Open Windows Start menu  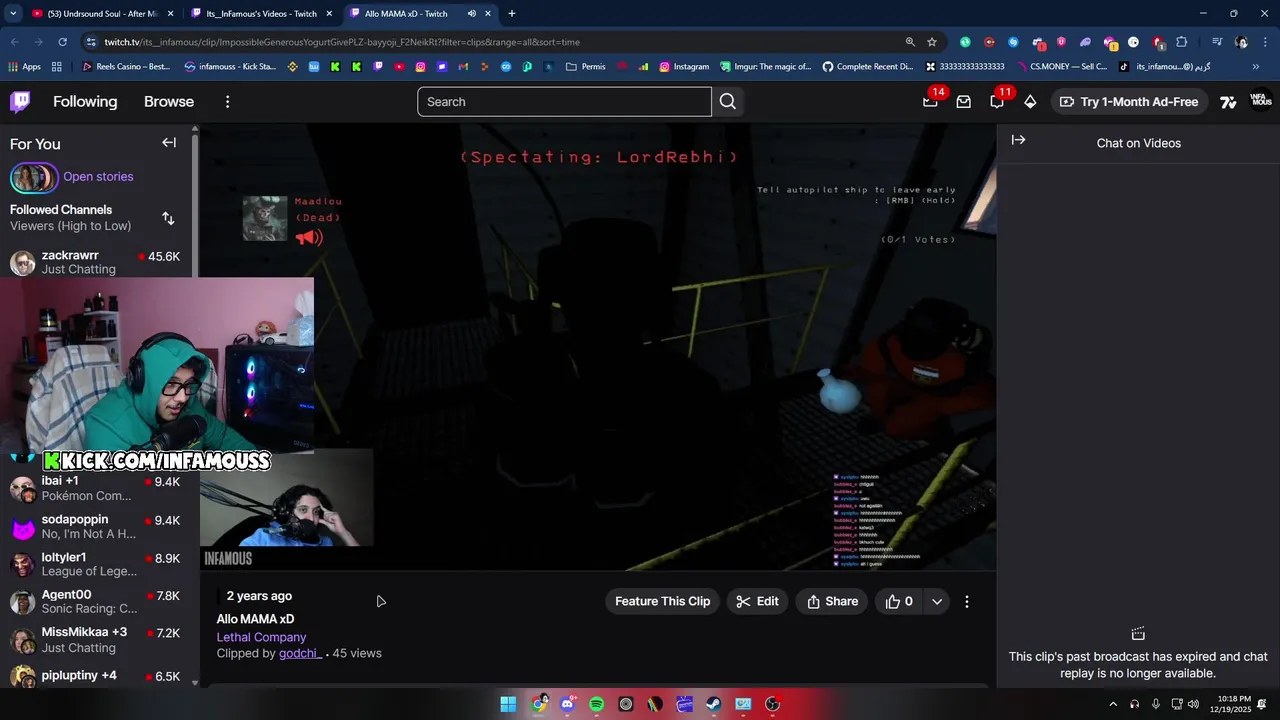(x=508, y=704)
